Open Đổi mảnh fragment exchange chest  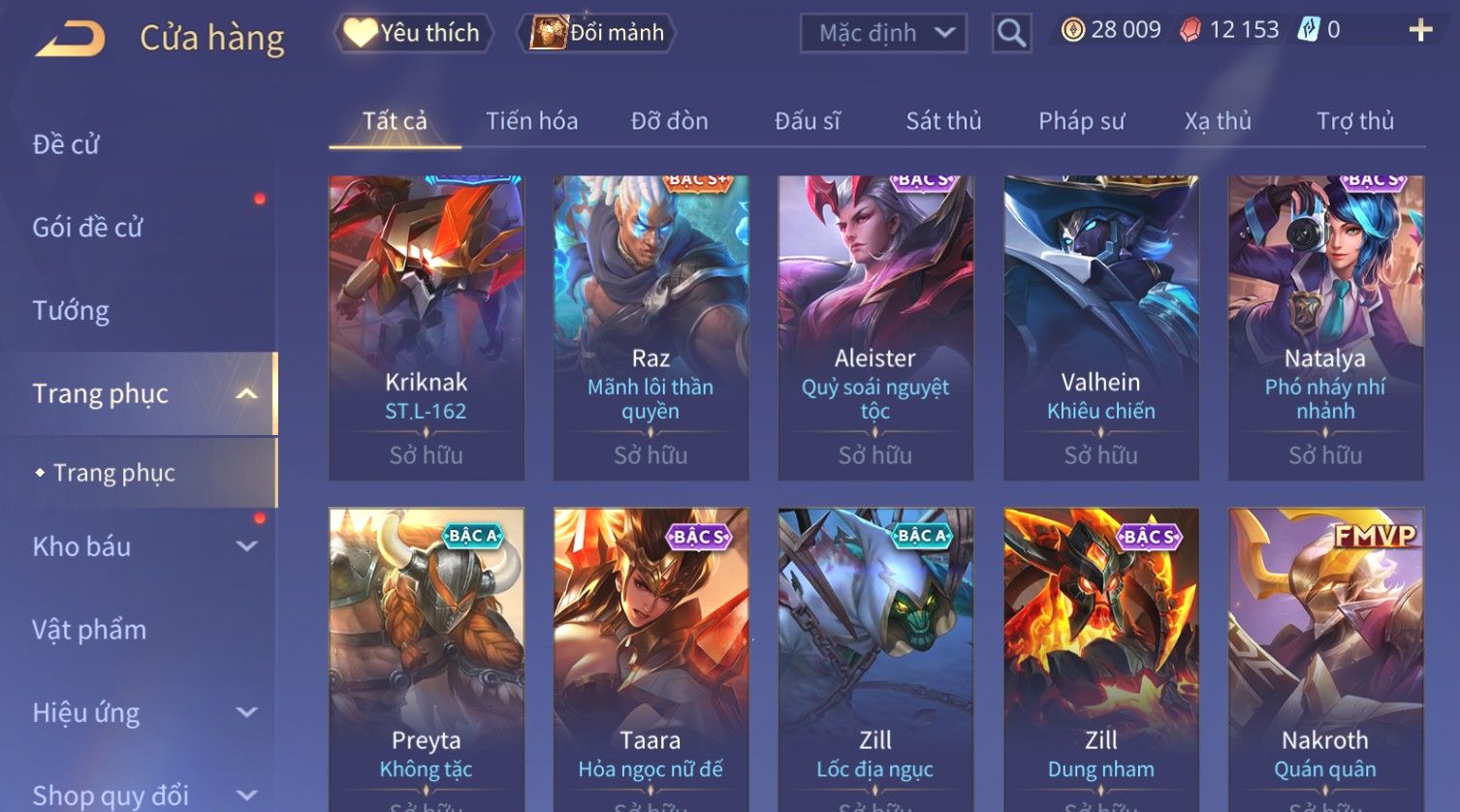(x=598, y=33)
